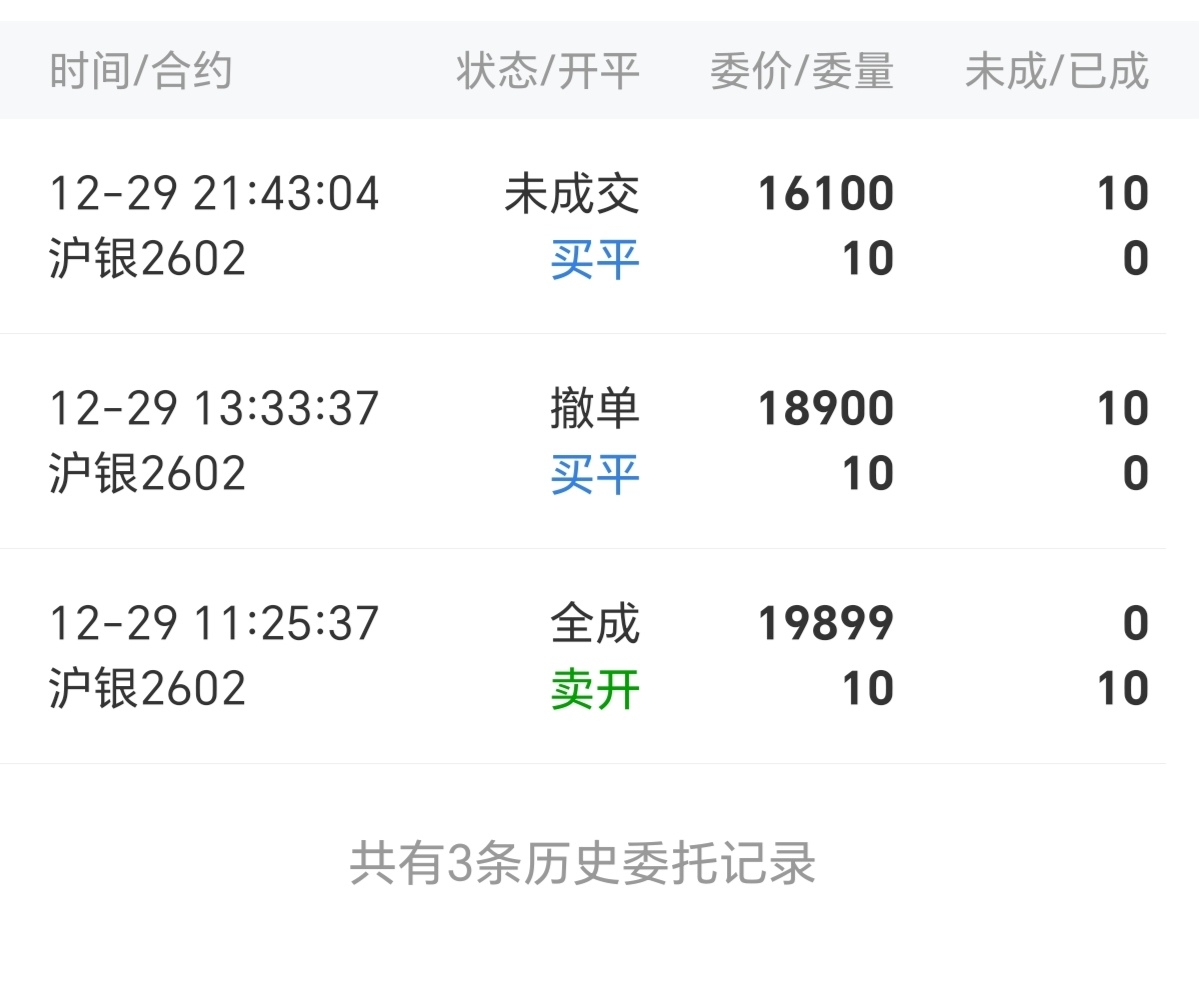Click the 状态/开平 column header
Image resolution: width=1199 pixels, height=984 pixels.
click(548, 72)
